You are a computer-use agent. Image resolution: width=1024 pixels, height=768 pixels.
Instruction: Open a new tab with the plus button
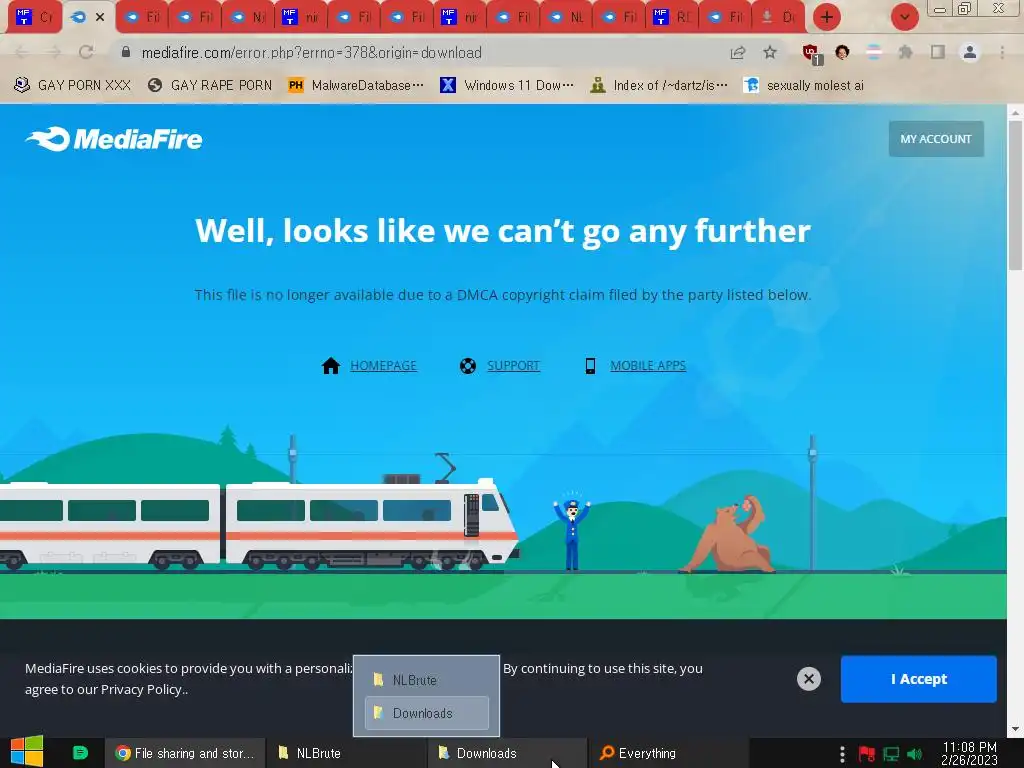pos(827,17)
